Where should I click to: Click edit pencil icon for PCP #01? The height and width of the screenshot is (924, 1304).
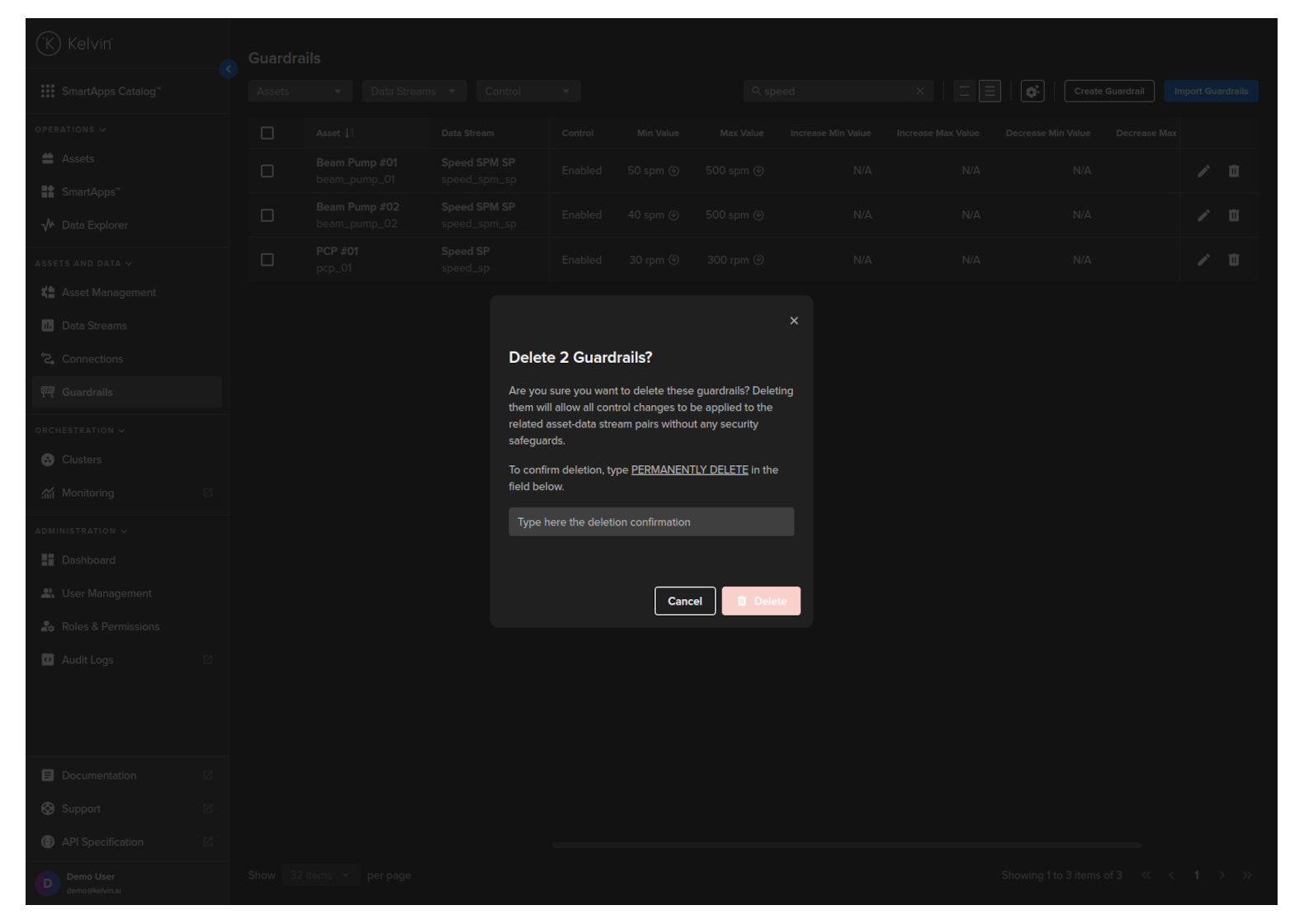pyautogui.click(x=1203, y=260)
